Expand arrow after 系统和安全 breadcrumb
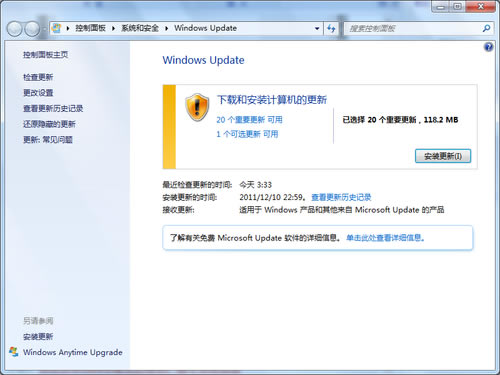This screenshot has width=500, height=375. 166,29
